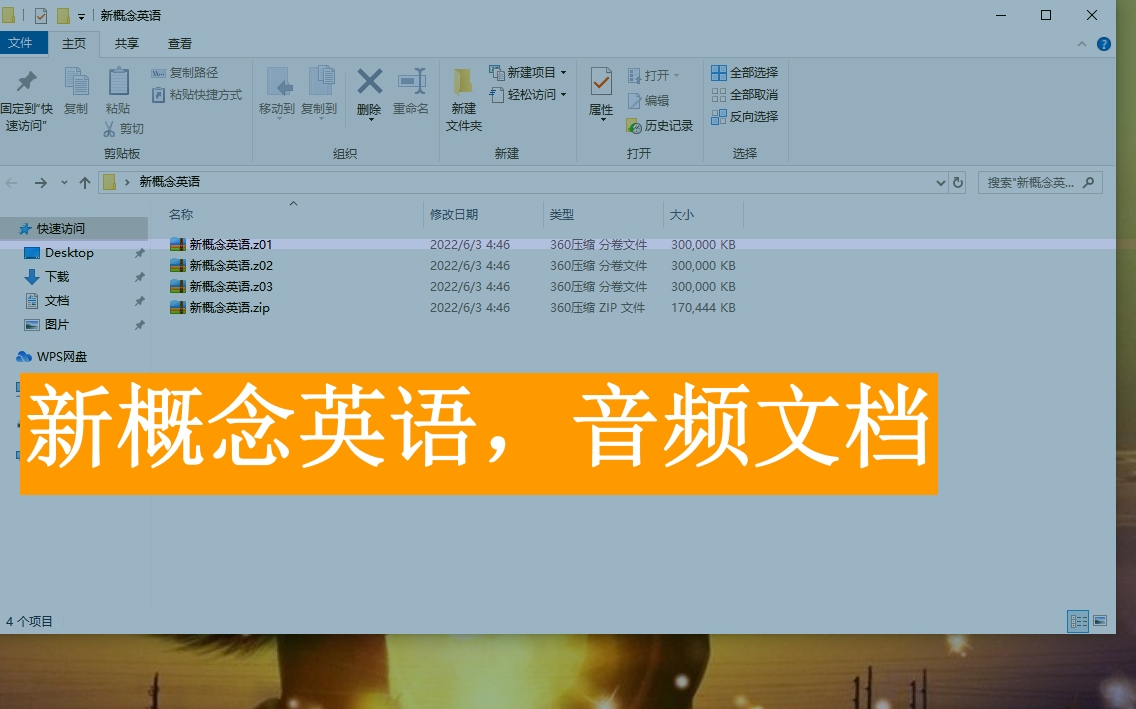Click the search magnifier icon
The height and width of the screenshot is (709, 1136).
[1088, 183]
